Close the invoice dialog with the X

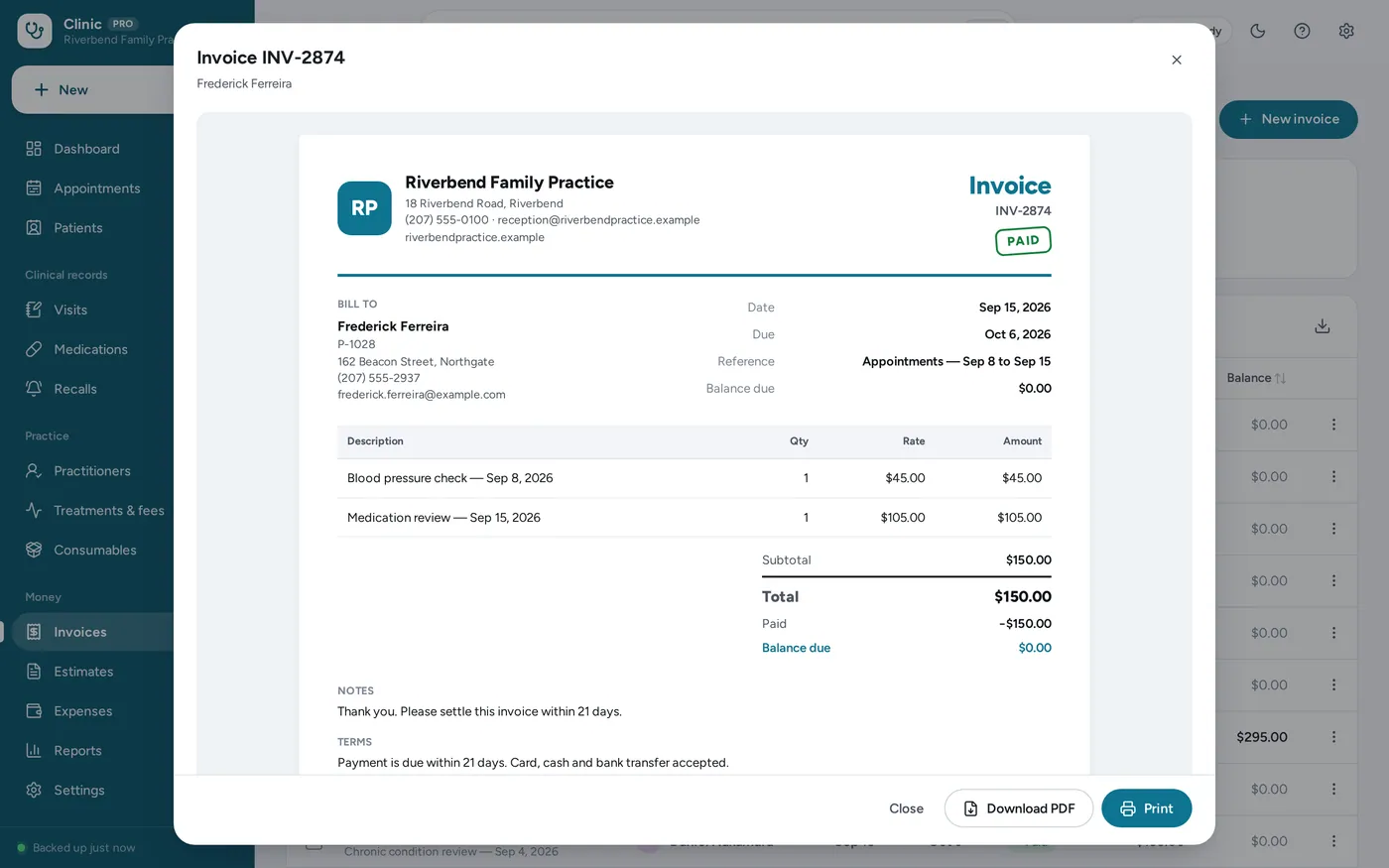click(x=1177, y=60)
